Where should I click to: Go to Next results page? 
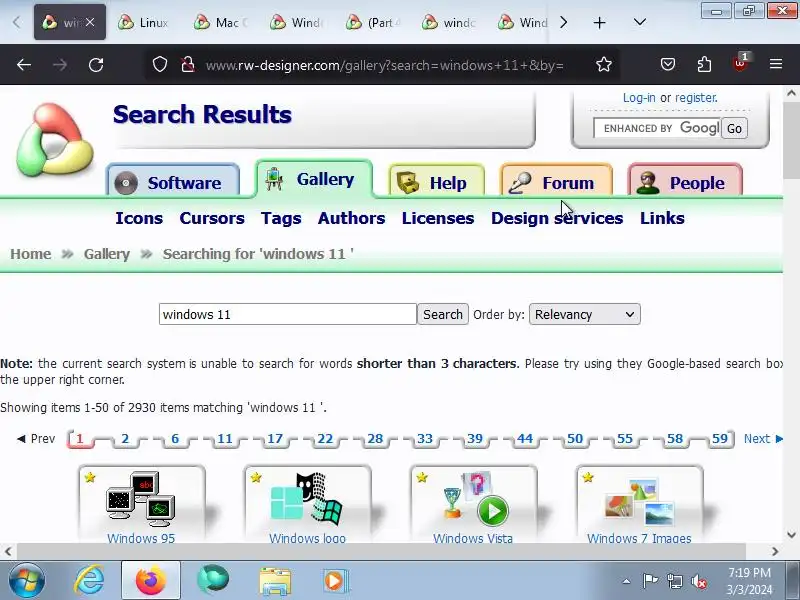click(763, 439)
